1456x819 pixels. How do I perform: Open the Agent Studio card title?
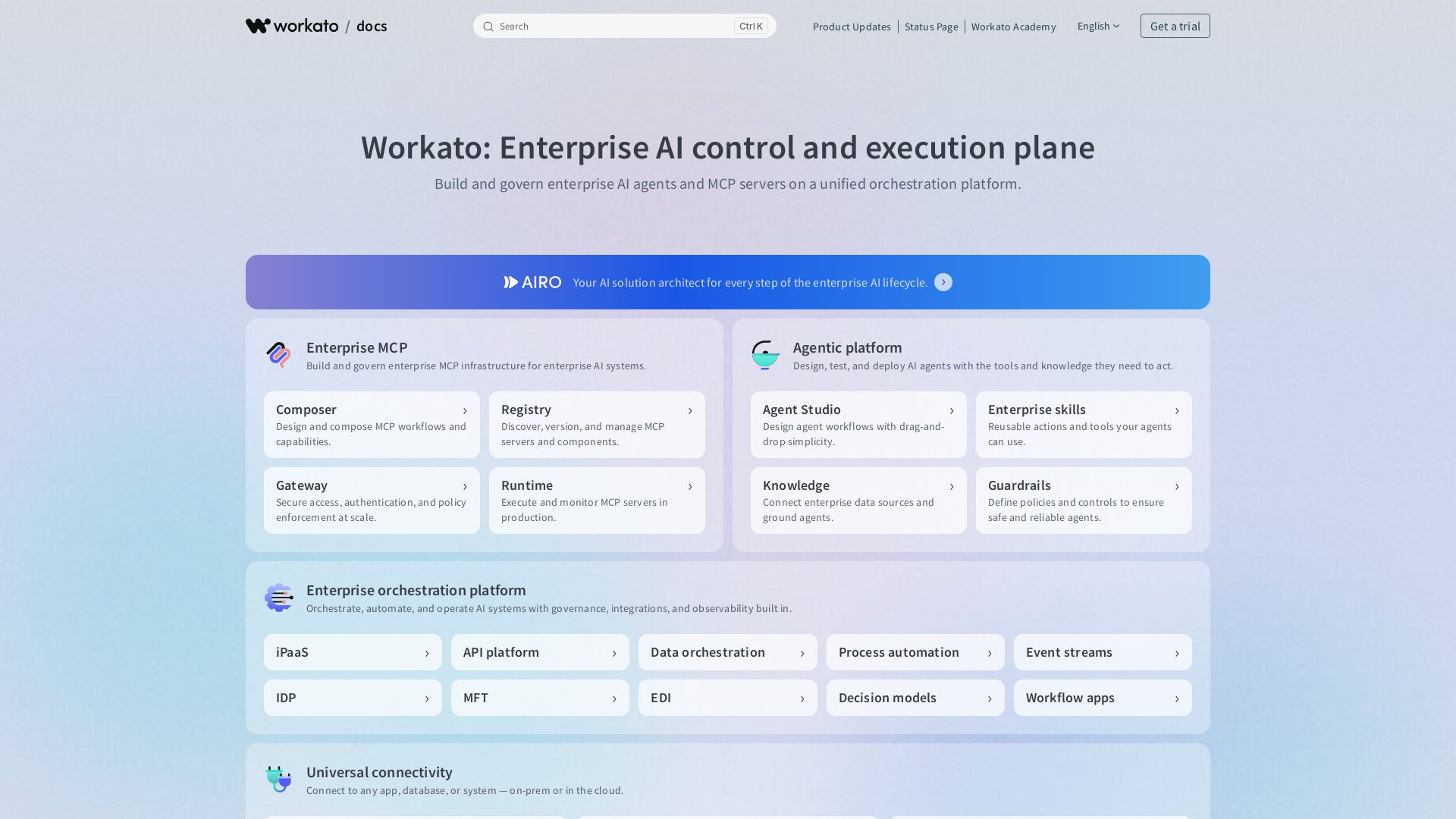pyautogui.click(x=802, y=409)
